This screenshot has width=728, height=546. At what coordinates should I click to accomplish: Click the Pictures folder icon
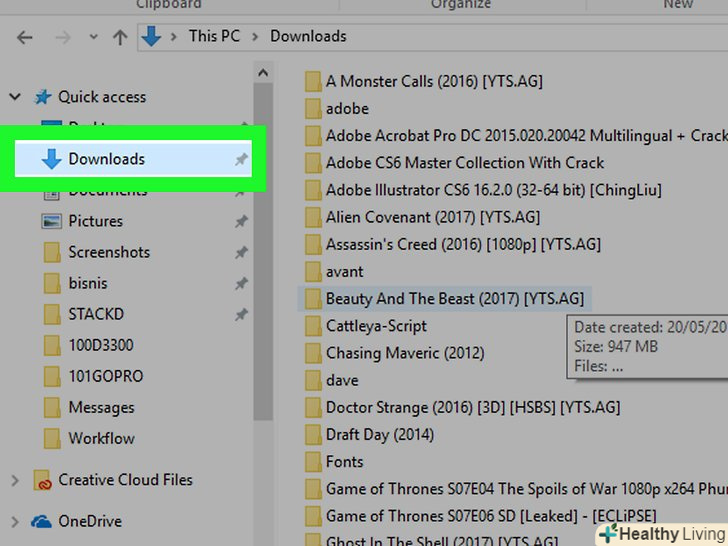click(51, 221)
